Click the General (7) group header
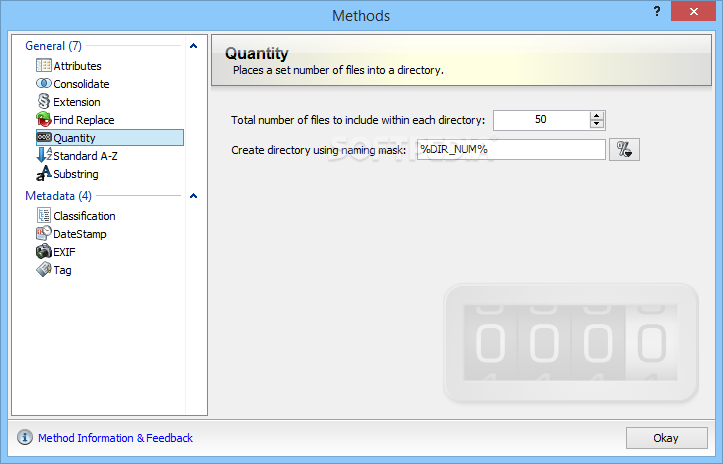The width and height of the screenshot is (723, 464). (x=53, y=46)
